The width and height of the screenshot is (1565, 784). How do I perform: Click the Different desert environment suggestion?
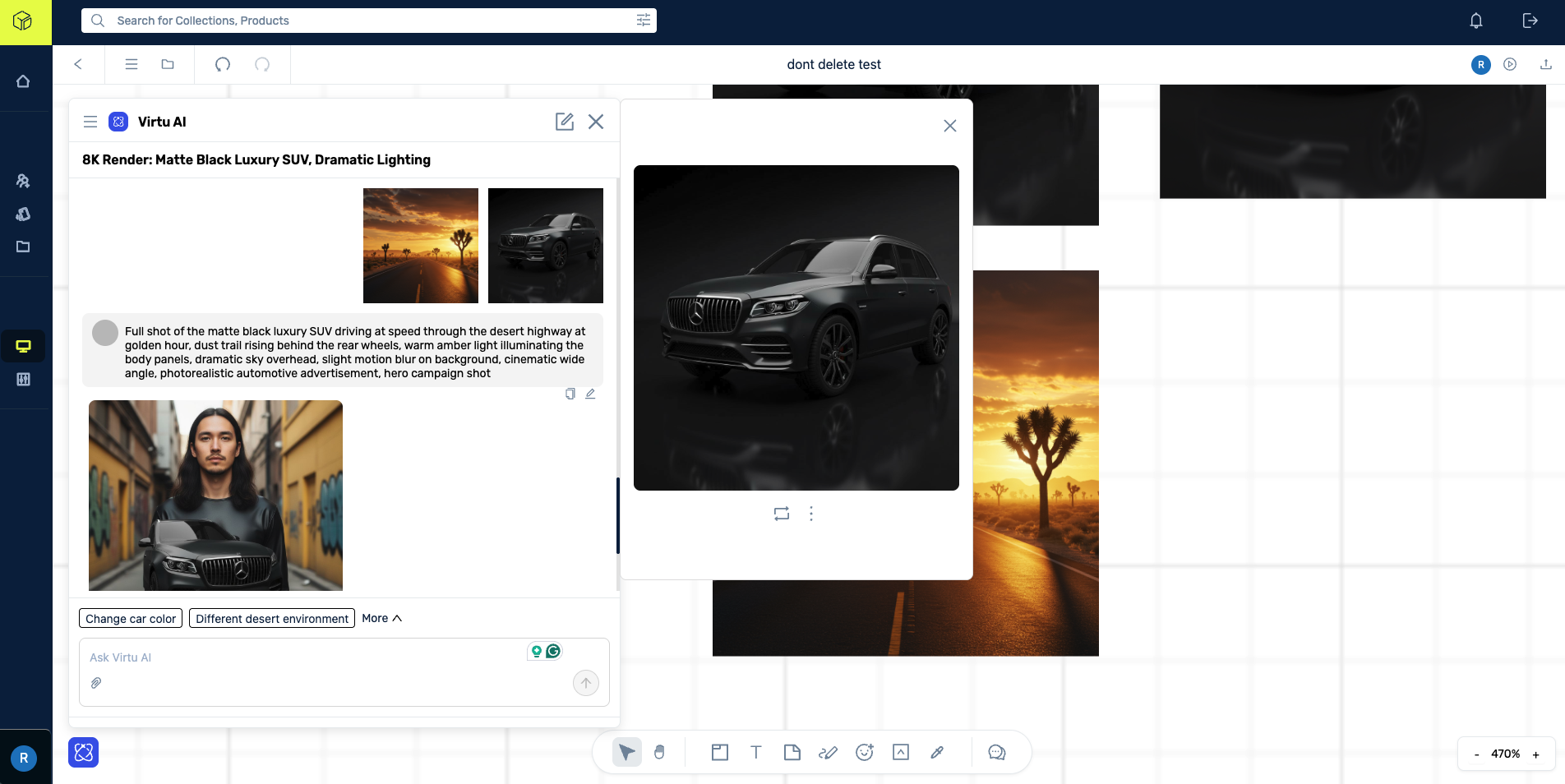coord(271,618)
